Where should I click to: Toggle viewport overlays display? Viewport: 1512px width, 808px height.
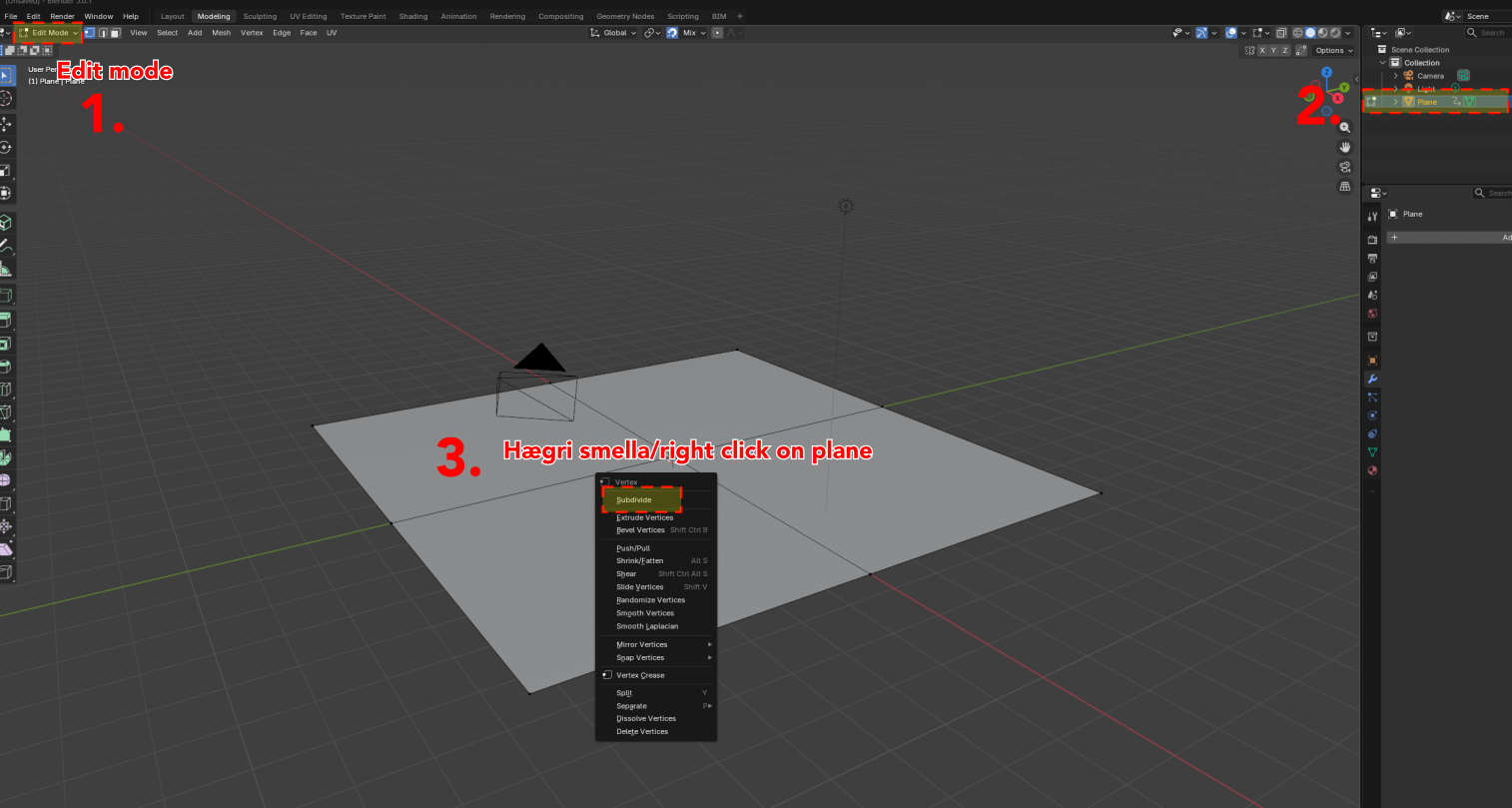pyautogui.click(x=1230, y=33)
